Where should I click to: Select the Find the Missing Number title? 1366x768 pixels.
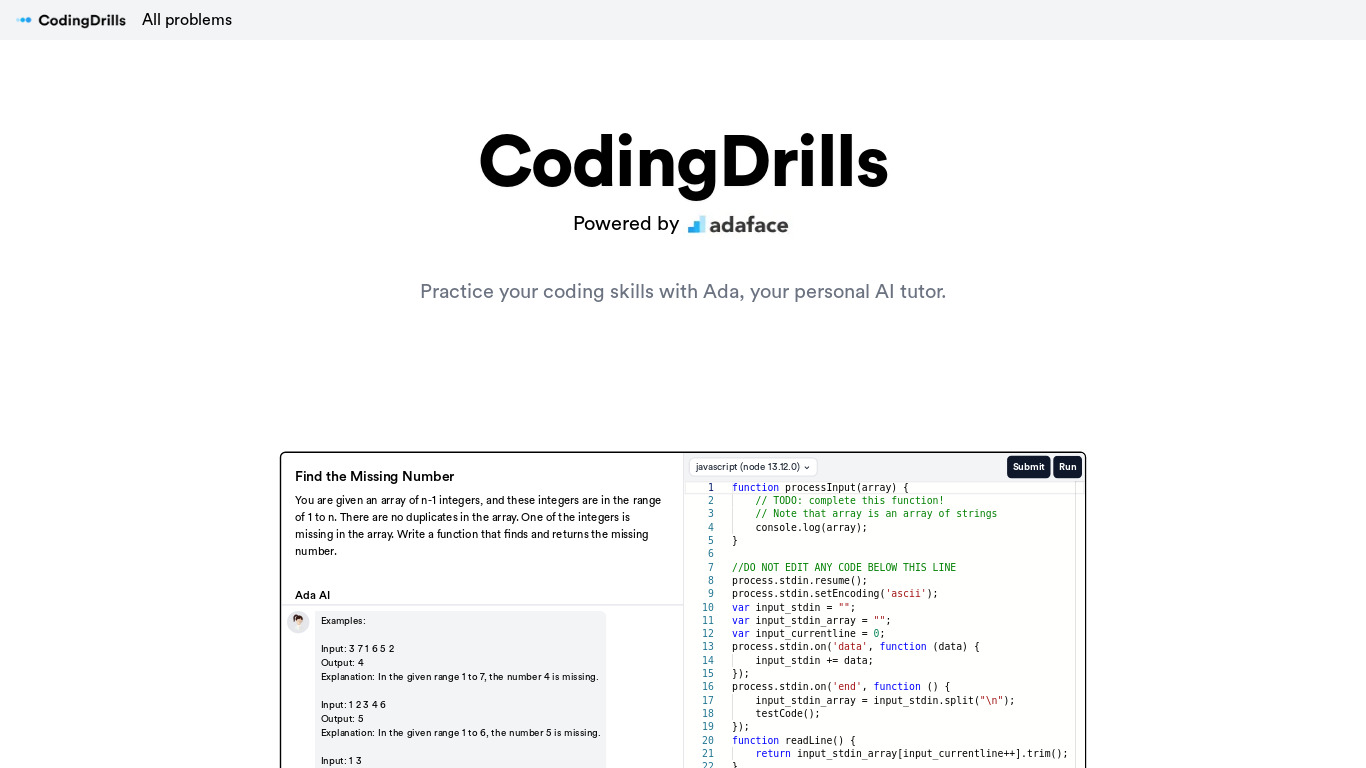point(375,476)
